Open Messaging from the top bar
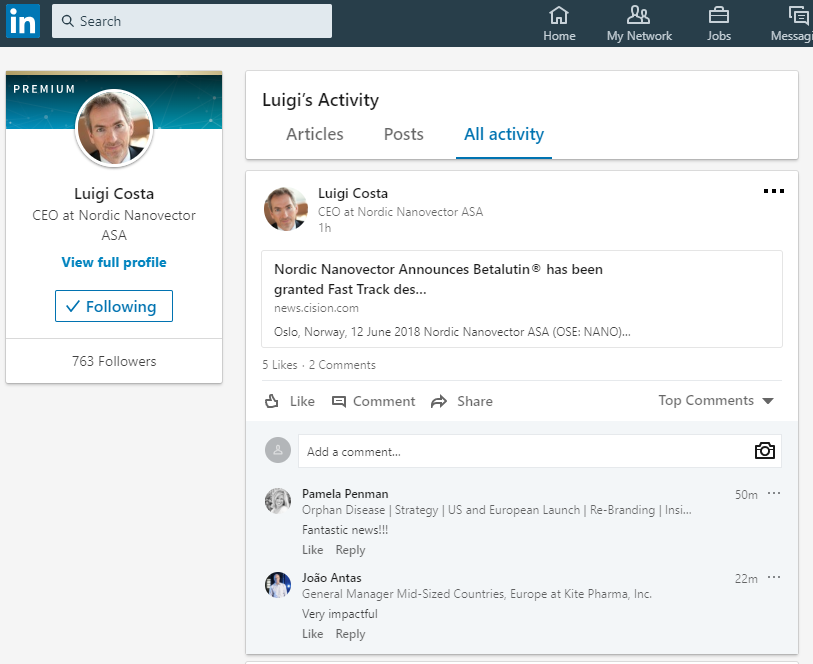 792,24
